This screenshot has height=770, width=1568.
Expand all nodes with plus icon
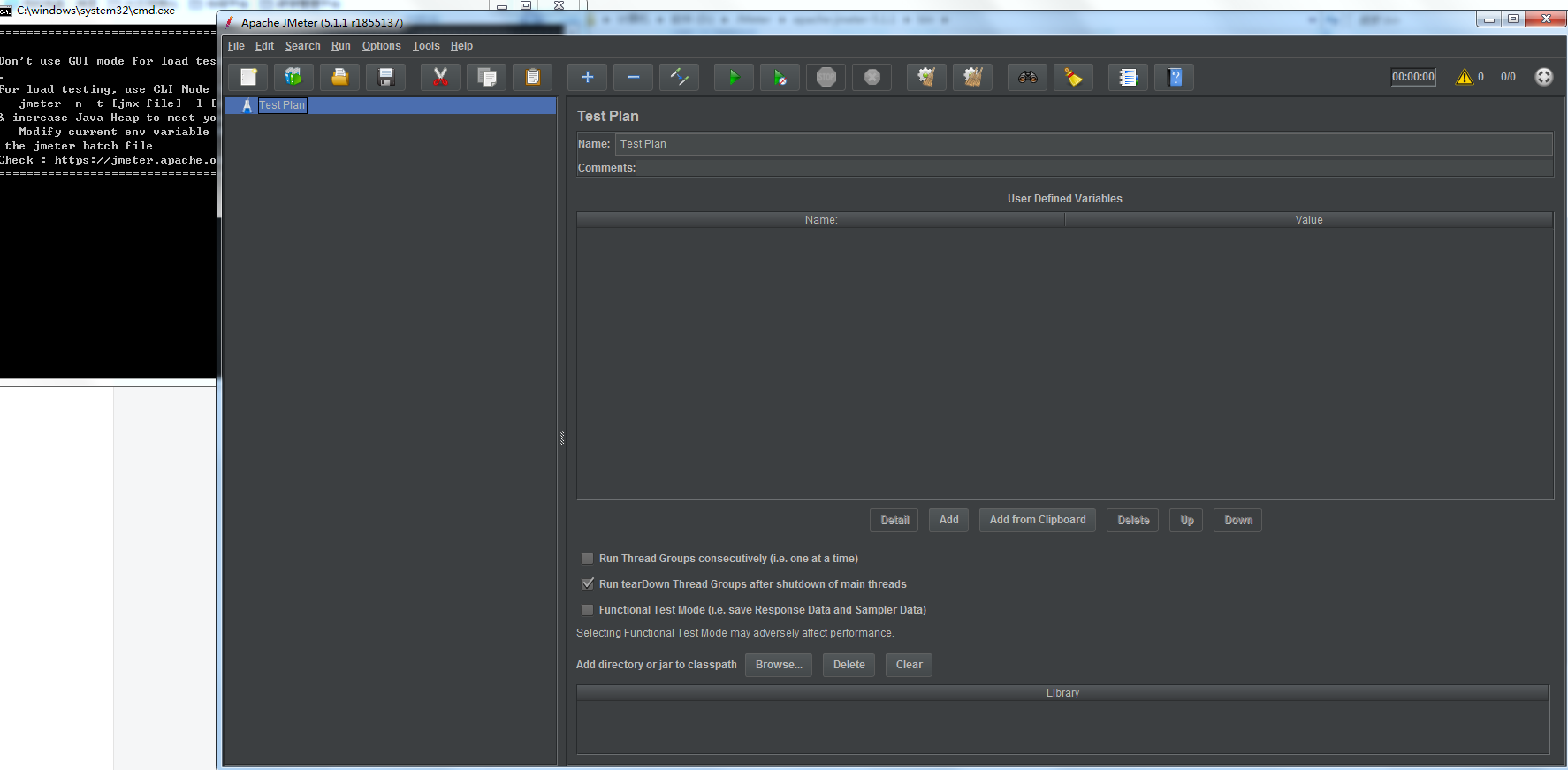(587, 78)
